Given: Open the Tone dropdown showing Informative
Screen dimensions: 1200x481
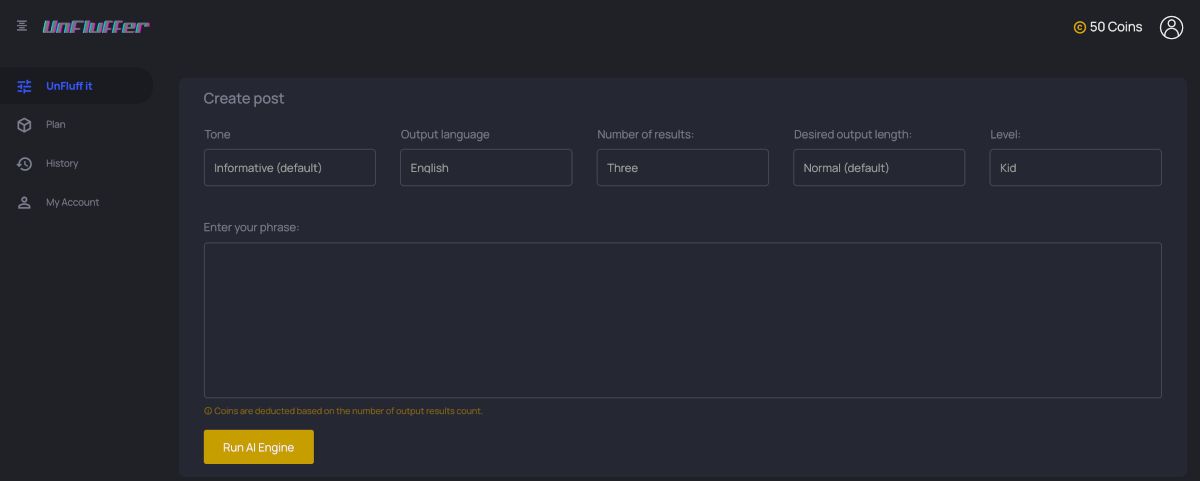Looking at the screenshot, I should (x=289, y=168).
